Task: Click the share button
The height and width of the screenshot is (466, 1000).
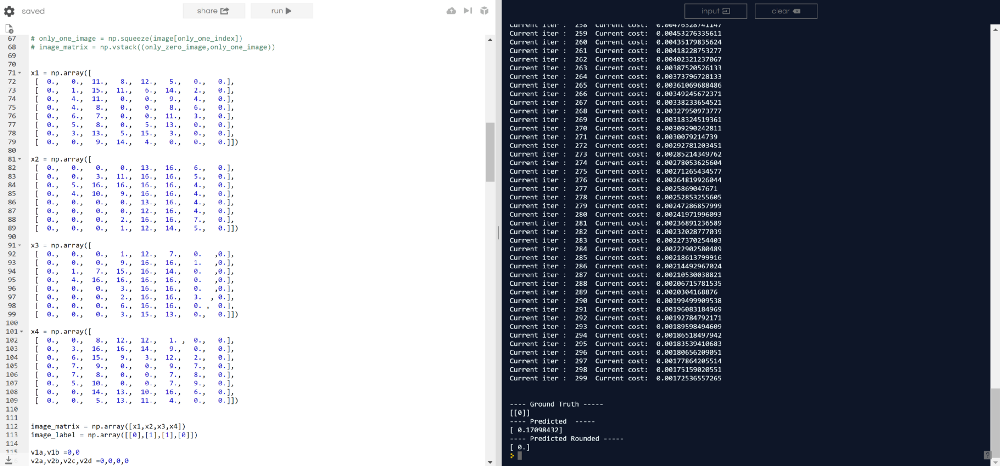Action: (x=214, y=11)
